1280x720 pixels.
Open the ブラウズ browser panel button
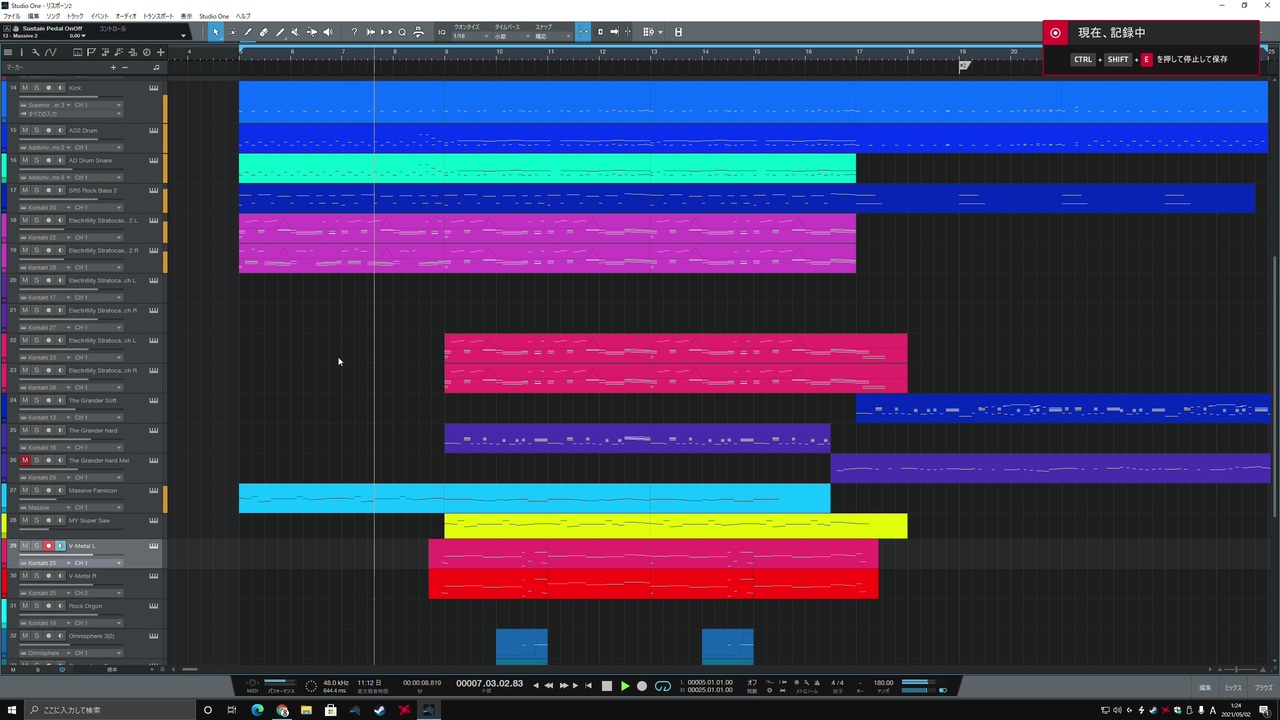[1263, 688]
